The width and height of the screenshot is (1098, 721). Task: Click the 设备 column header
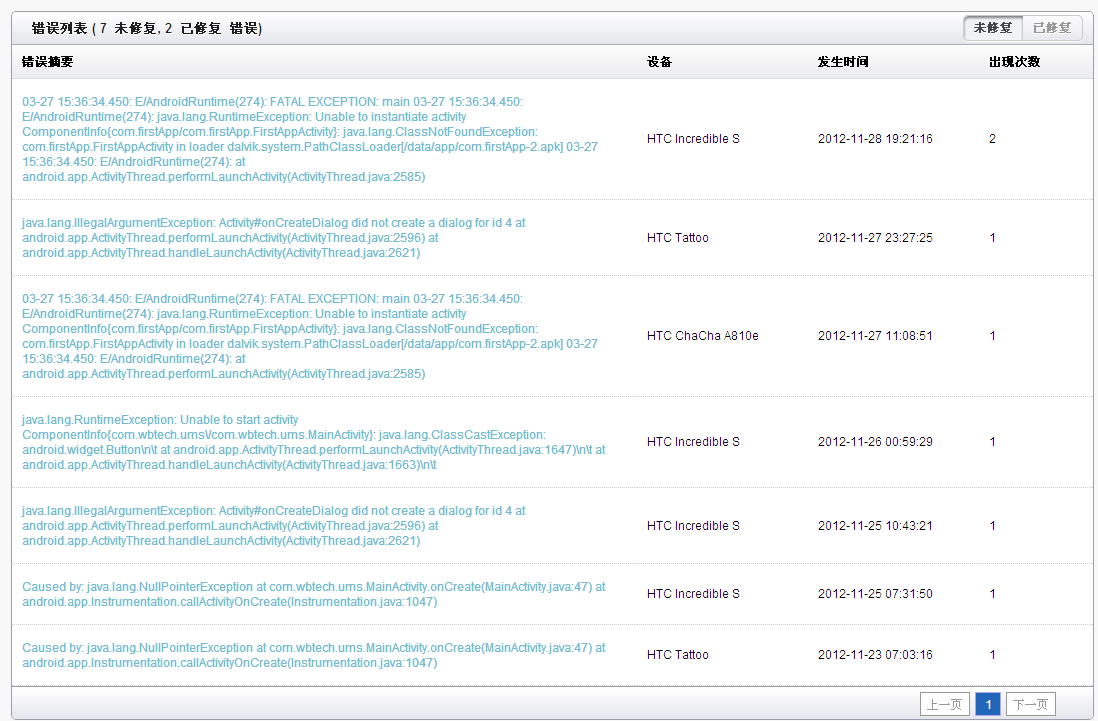[x=660, y=62]
